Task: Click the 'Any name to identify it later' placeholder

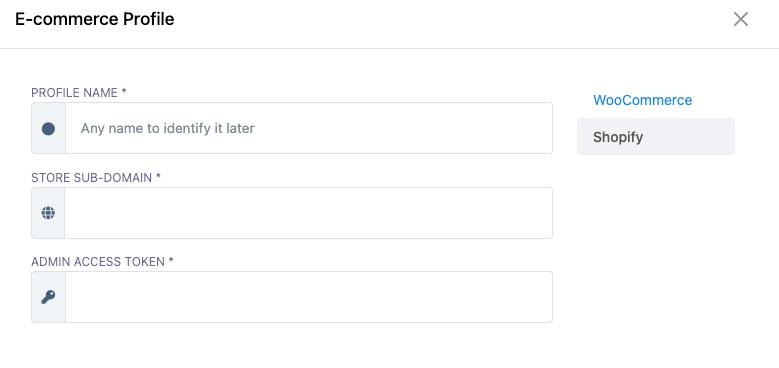Action: [167, 129]
